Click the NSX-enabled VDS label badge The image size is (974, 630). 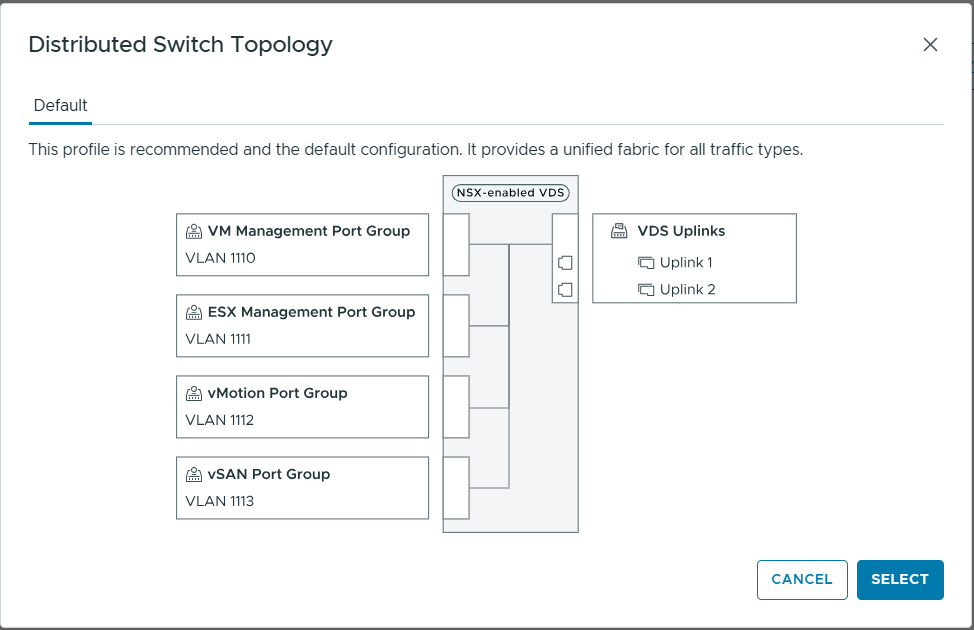pyautogui.click(x=510, y=193)
